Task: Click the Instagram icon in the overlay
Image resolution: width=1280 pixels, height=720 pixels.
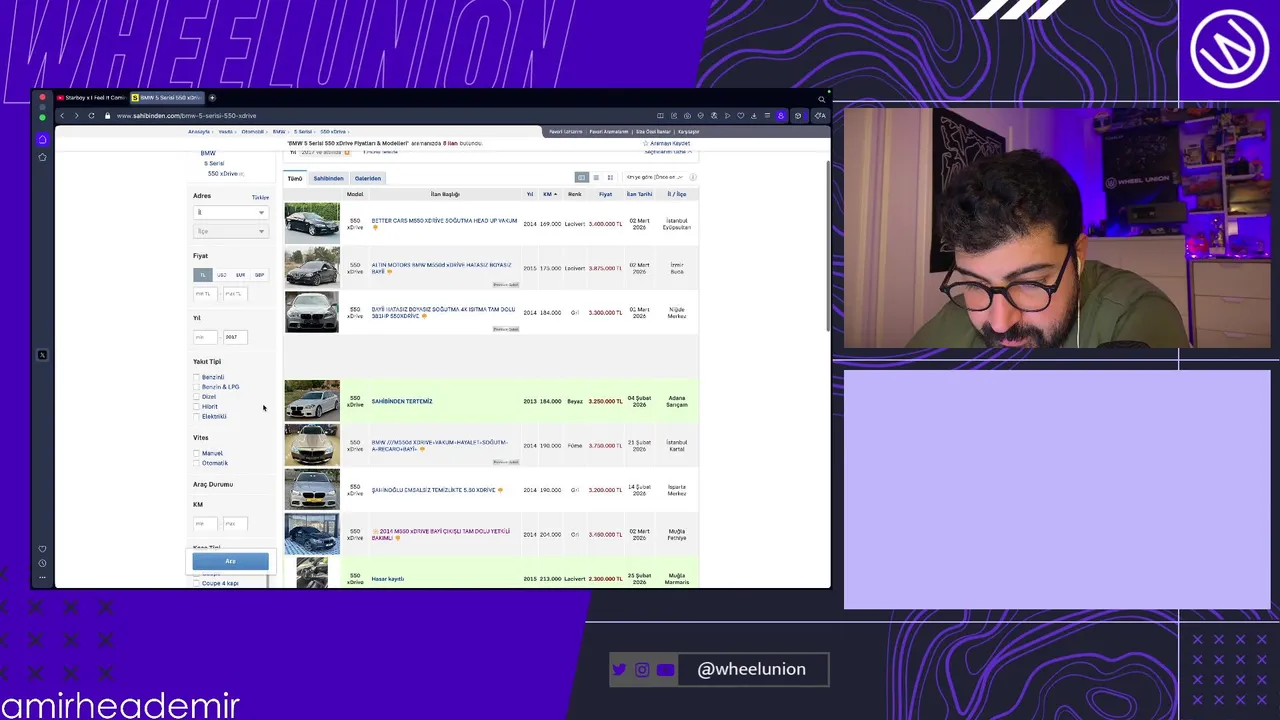Action: point(642,670)
